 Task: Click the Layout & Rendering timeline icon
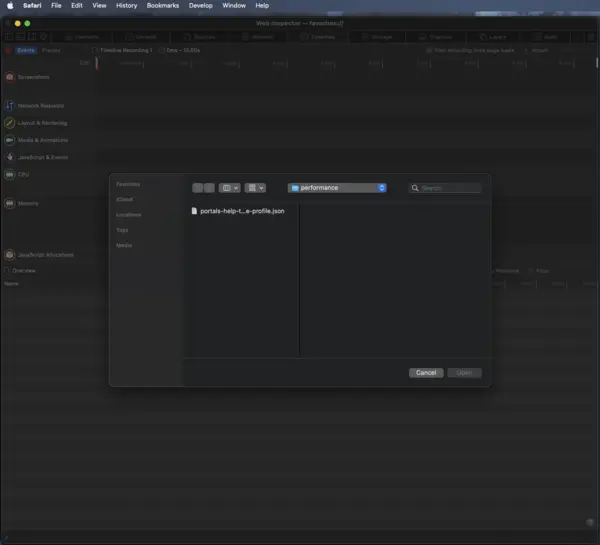click(x=10, y=122)
